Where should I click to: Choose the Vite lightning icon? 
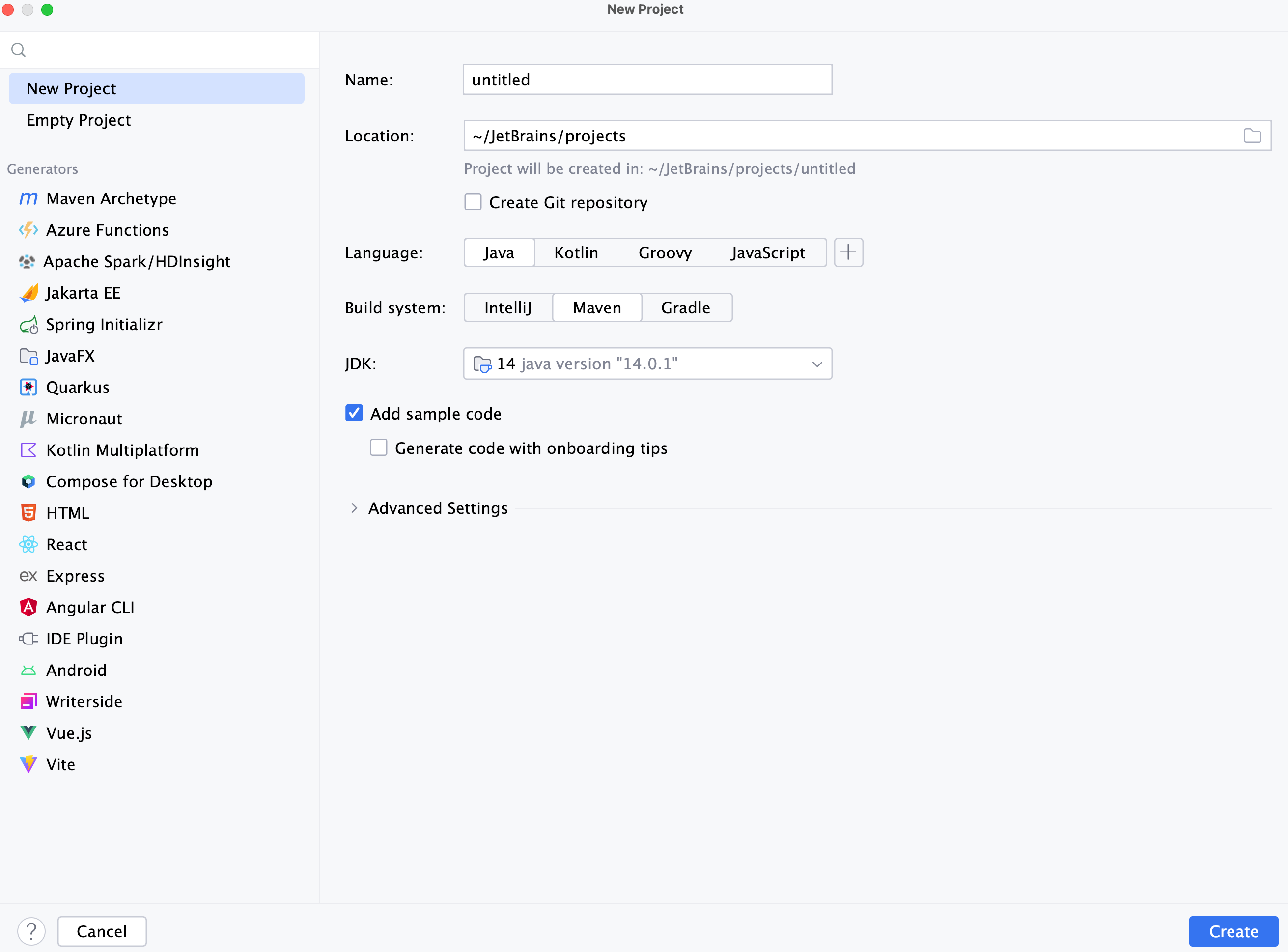(28, 764)
